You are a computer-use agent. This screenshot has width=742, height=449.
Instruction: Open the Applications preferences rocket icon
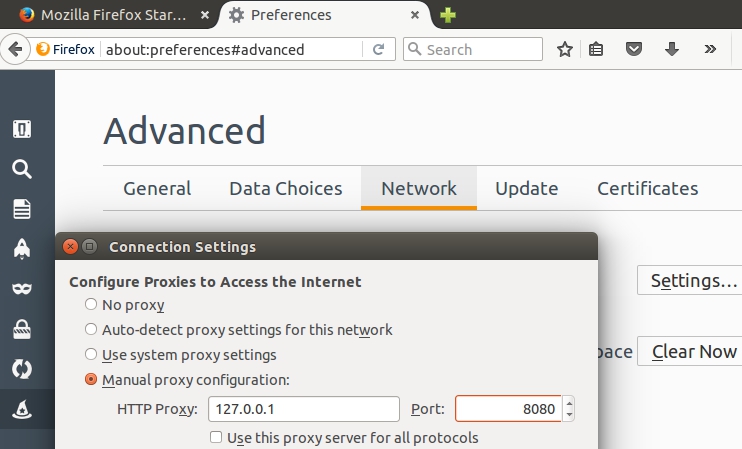click(22, 248)
